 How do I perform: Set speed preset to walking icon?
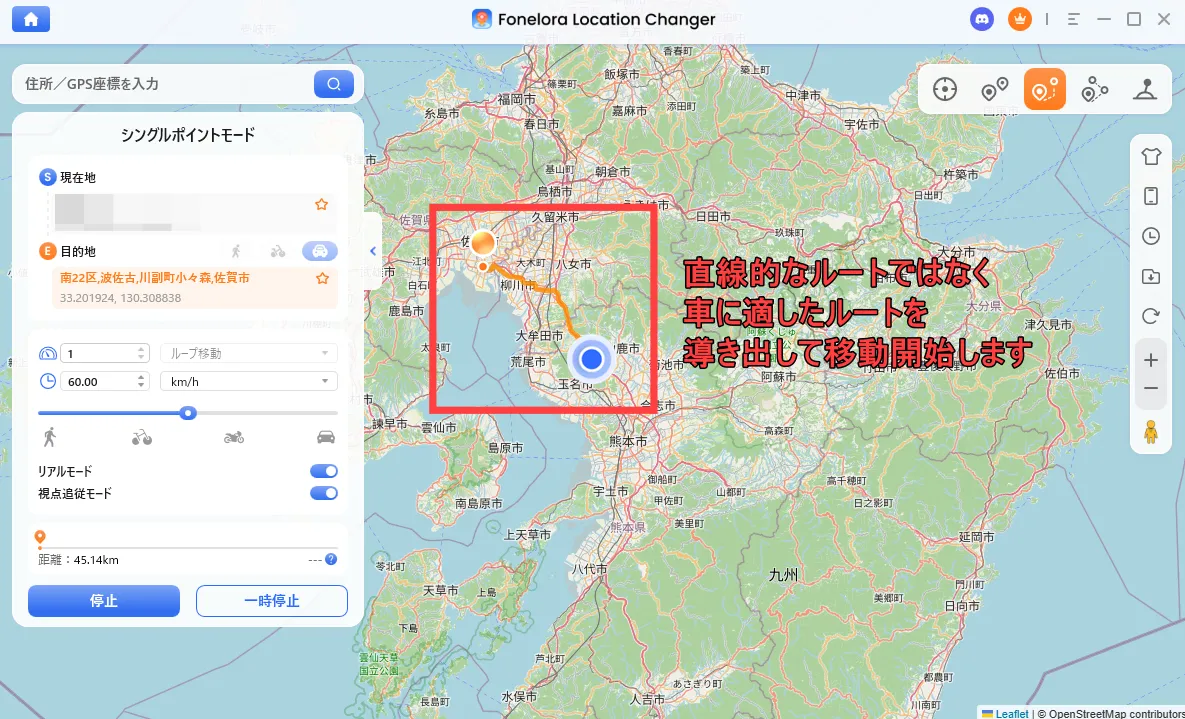pyautogui.click(x=50, y=437)
